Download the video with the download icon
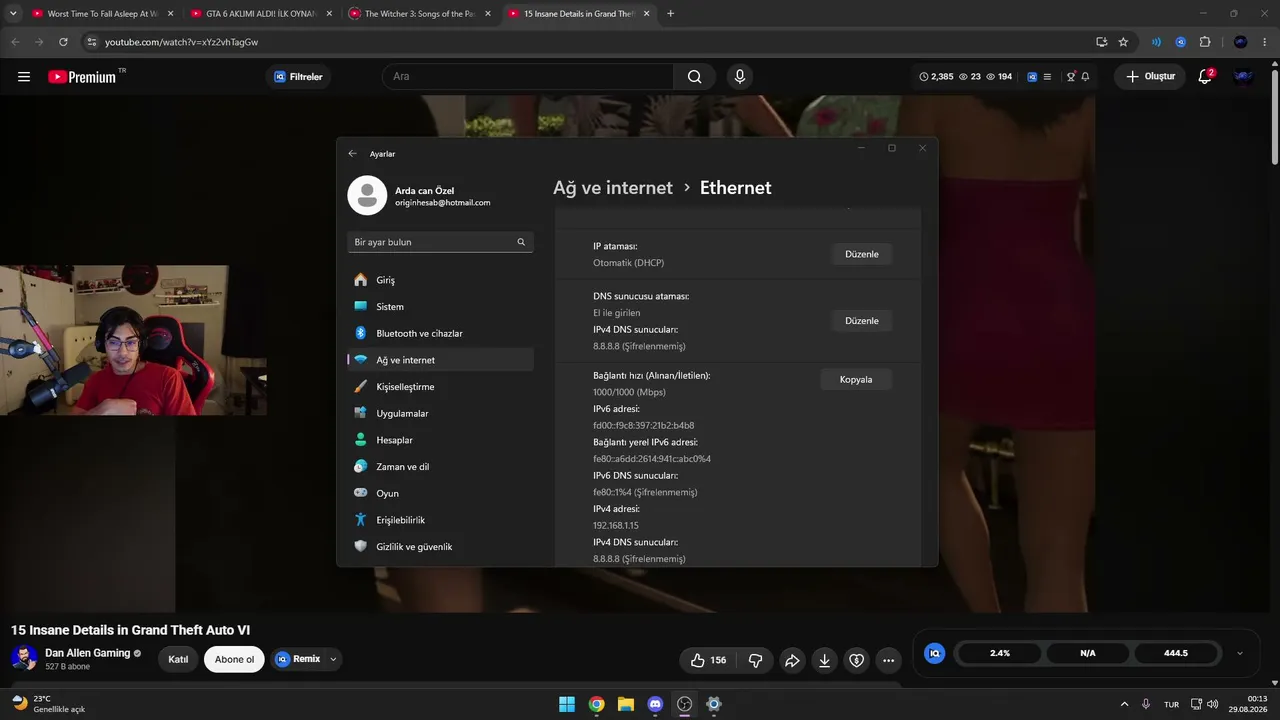 824,660
